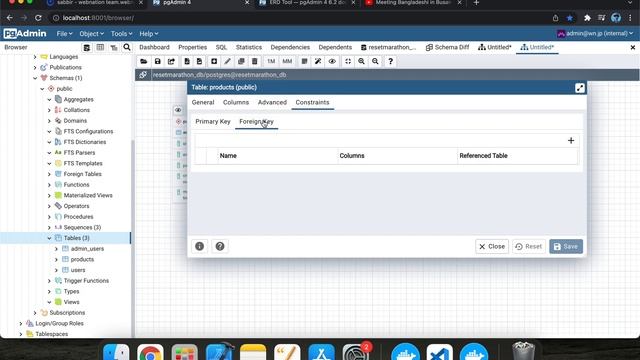Screen dimensions: 640x360
Task: Click the Auto align wand icon
Action: point(318,62)
